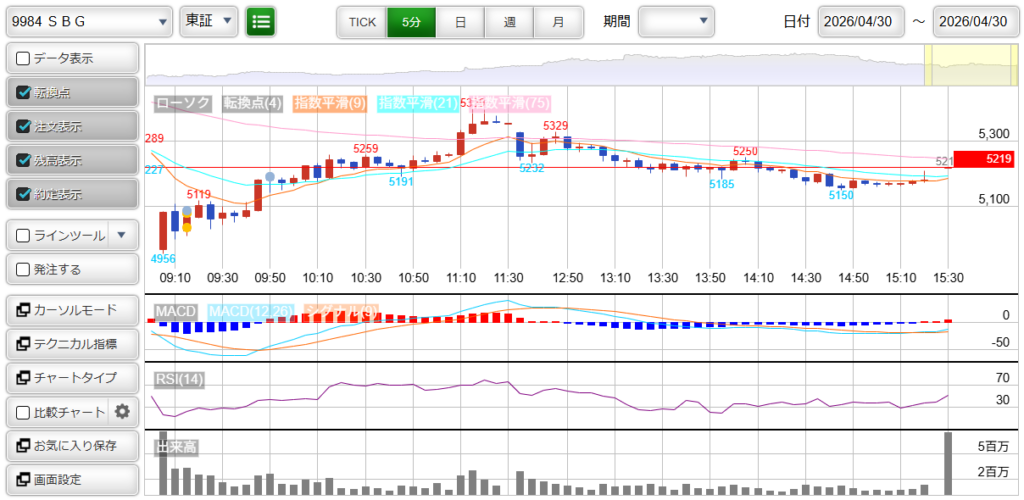Click the start date input field

point(861,21)
